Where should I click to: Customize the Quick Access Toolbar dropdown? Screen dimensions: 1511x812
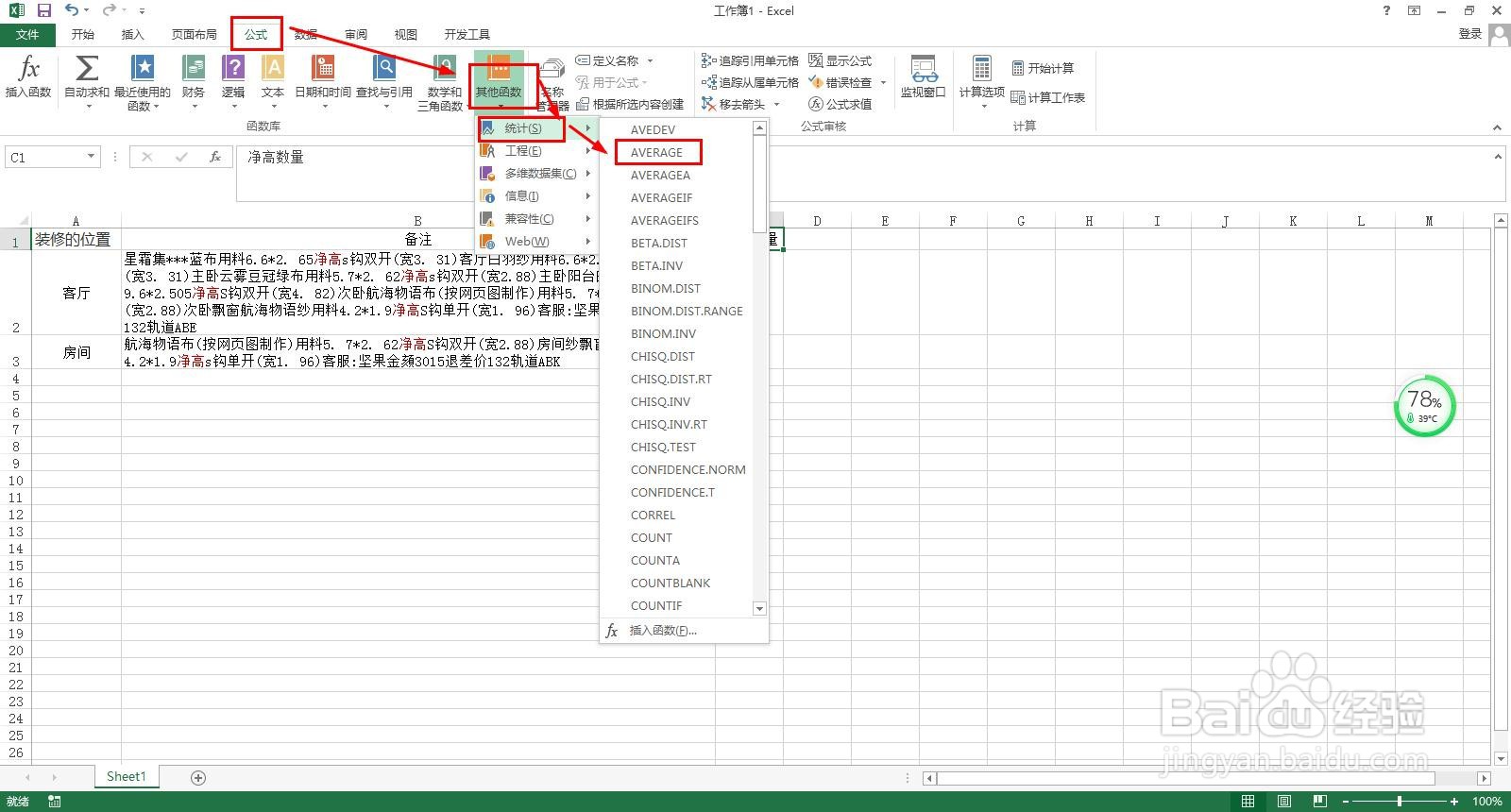coord(142,11)
